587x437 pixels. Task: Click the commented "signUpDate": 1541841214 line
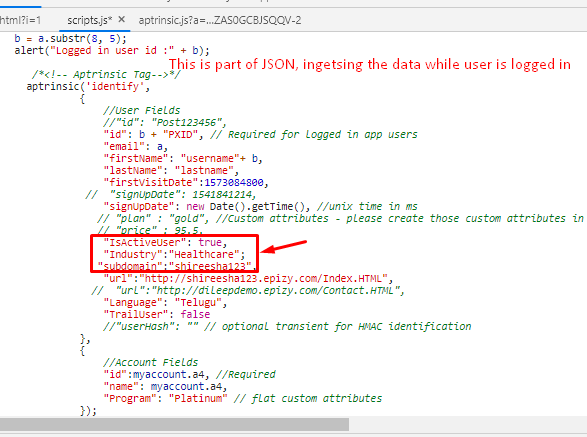171,194
